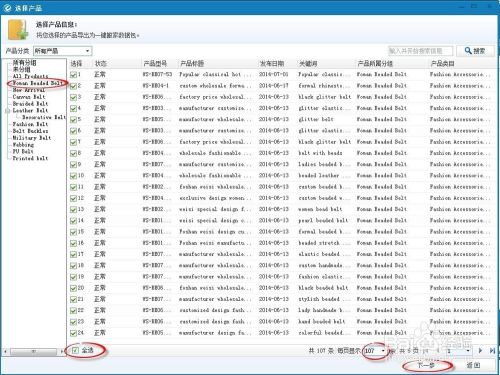This screenshot has height=375, width=500.
Task: Click keyword 'belt with beads' in row 8
Action: 320,153
